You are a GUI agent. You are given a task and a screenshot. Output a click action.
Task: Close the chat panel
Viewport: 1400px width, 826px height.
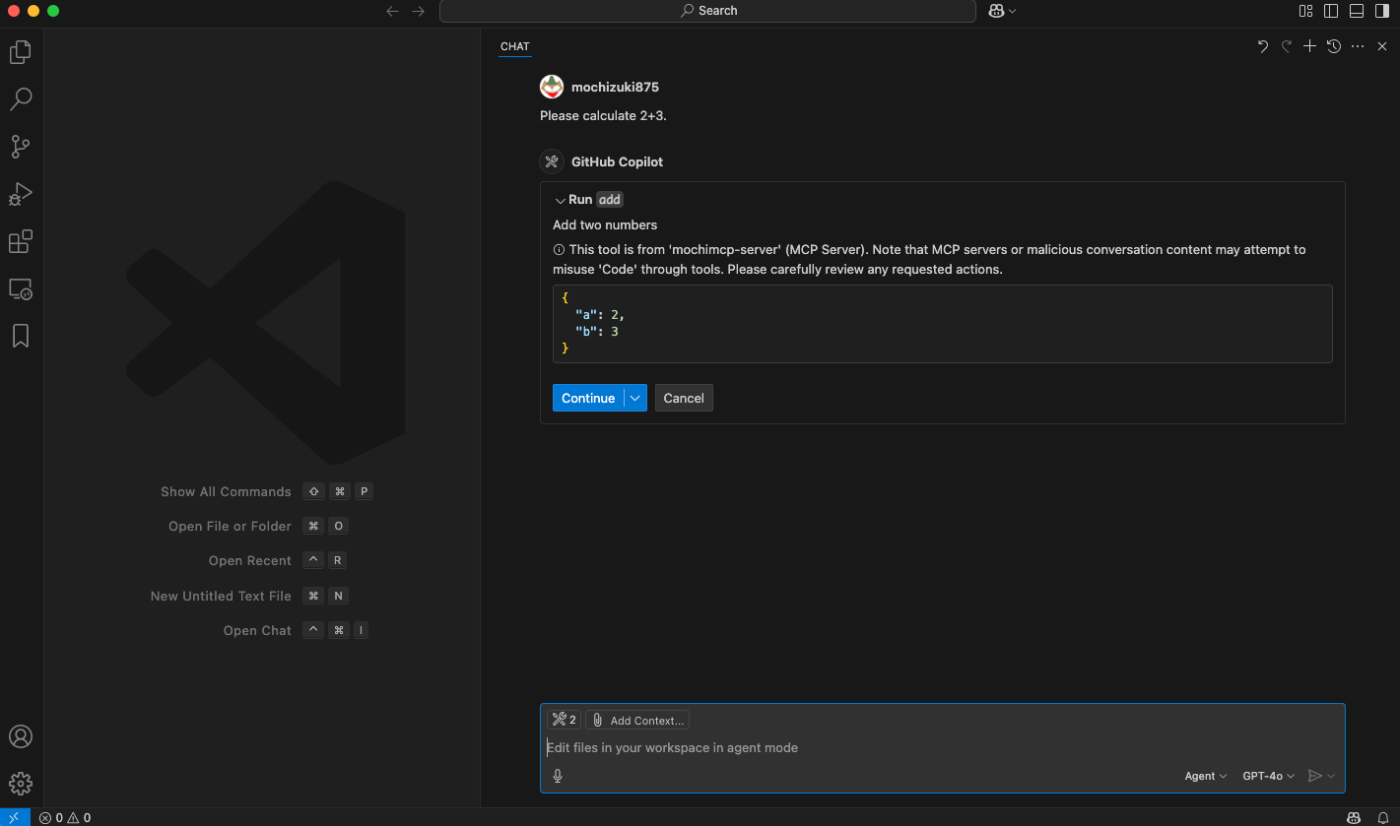pyautogui.click(x=1382, y=46)
